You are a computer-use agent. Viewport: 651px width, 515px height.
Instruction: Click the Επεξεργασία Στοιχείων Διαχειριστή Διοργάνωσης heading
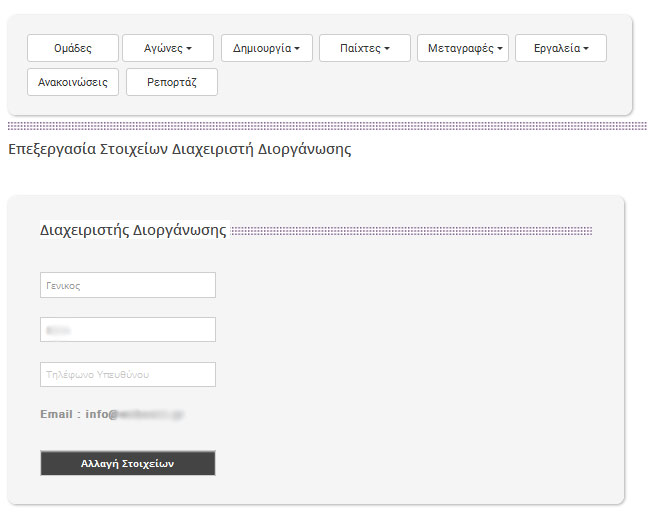click(179, 150)
